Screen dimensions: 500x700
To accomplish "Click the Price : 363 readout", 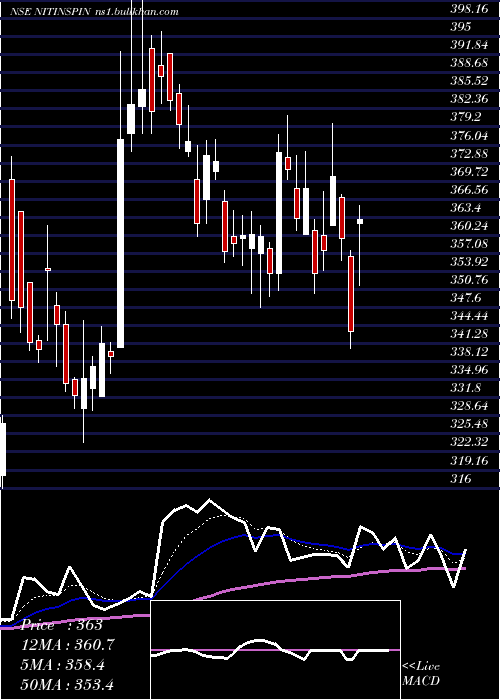I will pos(62,625).
